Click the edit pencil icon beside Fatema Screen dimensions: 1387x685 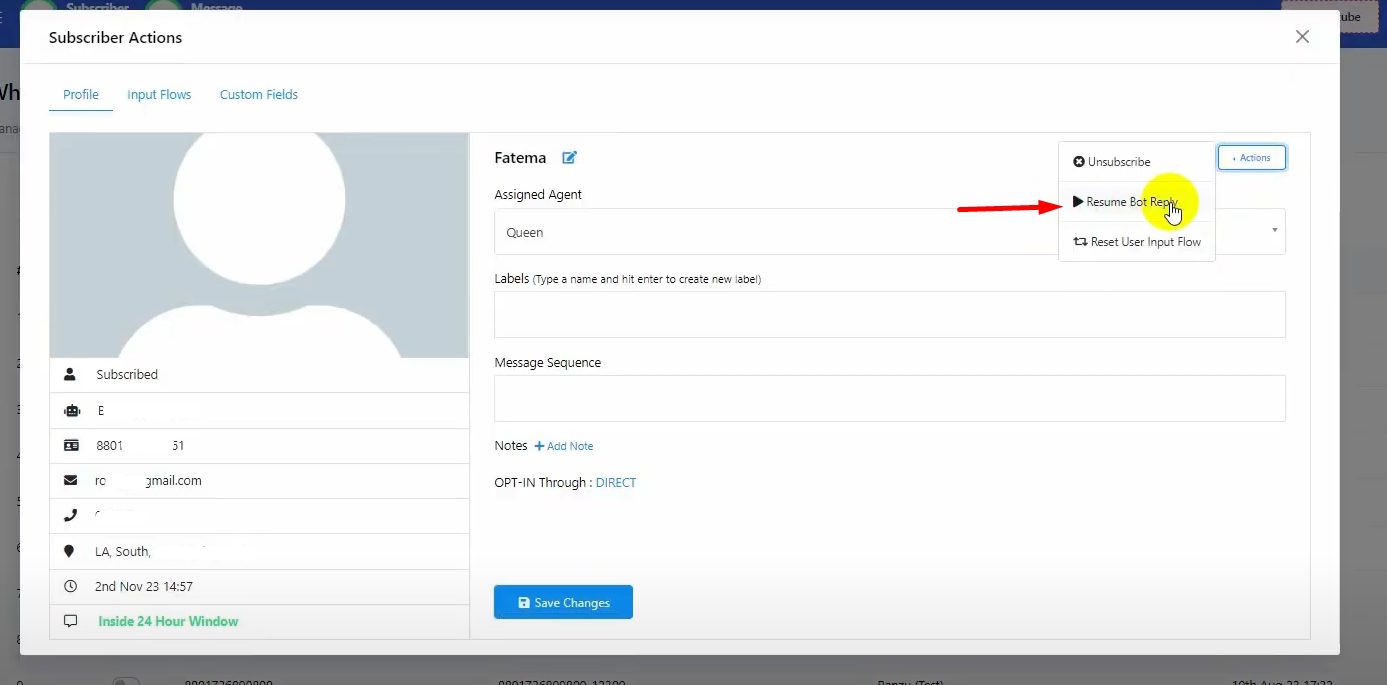coord(569,158)
